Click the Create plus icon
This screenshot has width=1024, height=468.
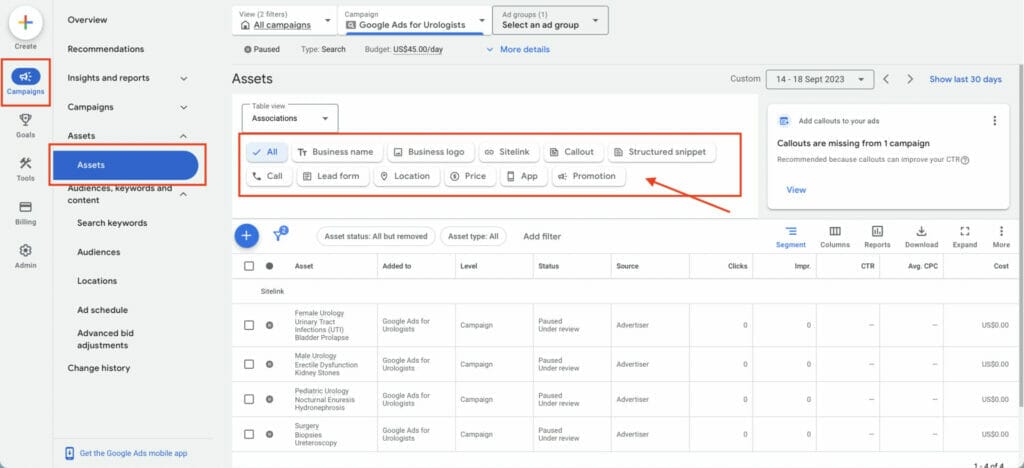(x=25, y=23)
